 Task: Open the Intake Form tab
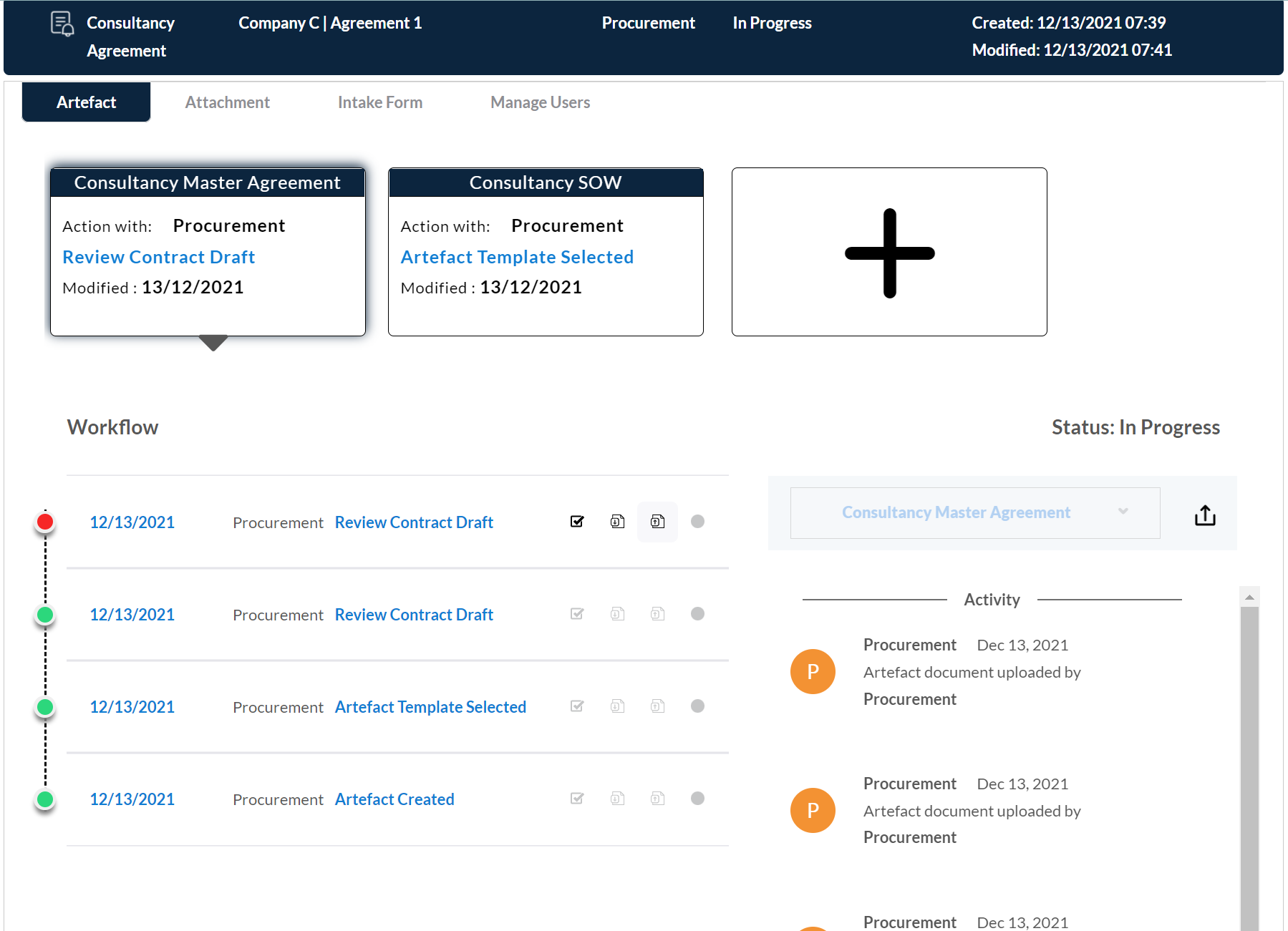click(379, 102)
